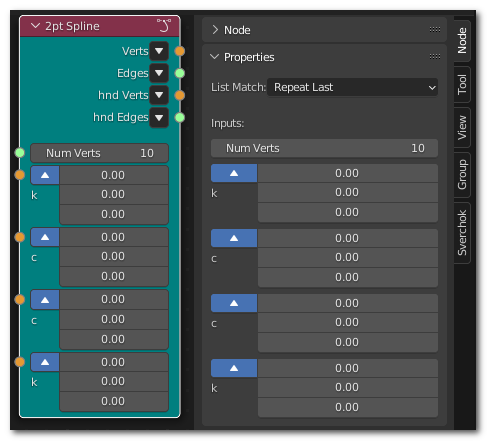Collapse first k vector in the node
The width and height of the screenshot is (487, 441).
(x=45, y=175)
